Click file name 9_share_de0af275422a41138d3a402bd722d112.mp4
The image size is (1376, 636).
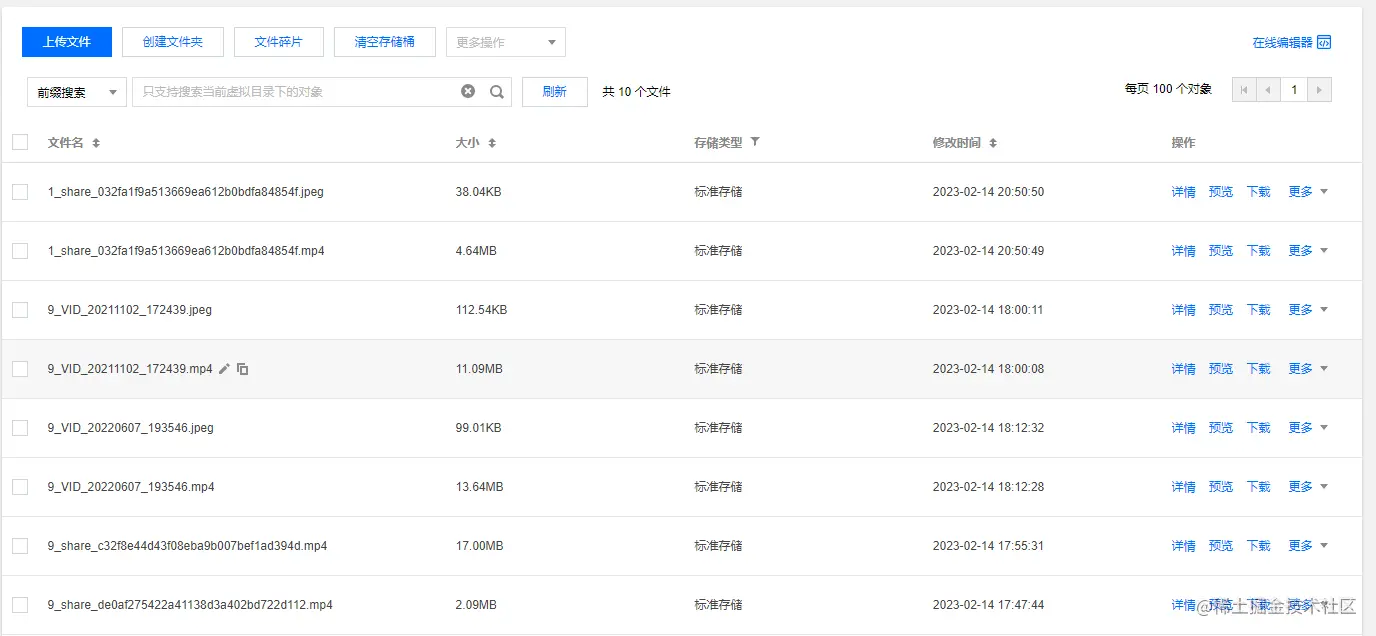point(190,605)
